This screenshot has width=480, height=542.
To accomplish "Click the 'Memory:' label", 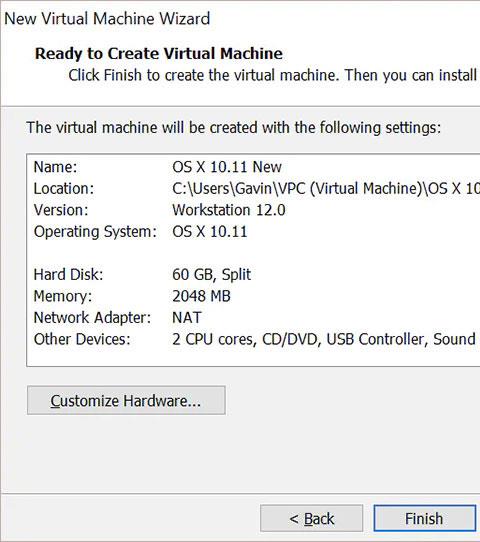I will coord(63,296).
